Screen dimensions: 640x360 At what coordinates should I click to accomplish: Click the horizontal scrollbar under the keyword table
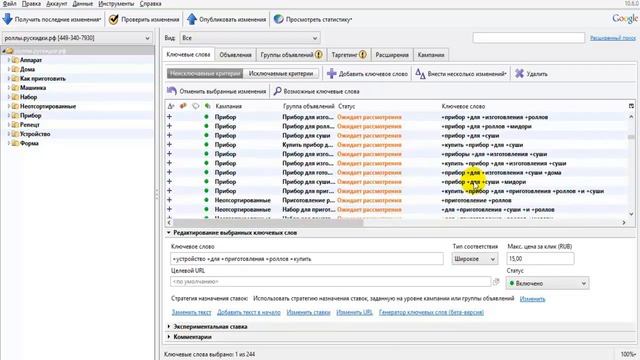268,222
